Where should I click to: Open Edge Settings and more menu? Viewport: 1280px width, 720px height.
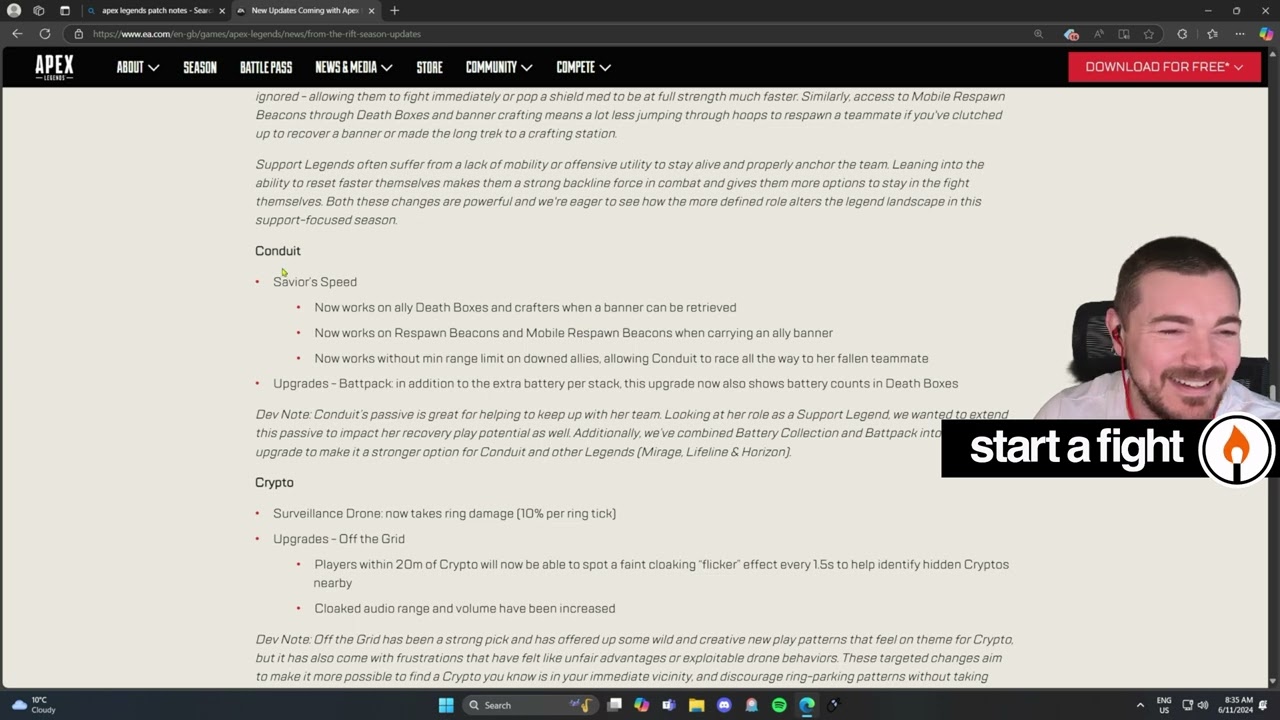[x=1239, y=34]
